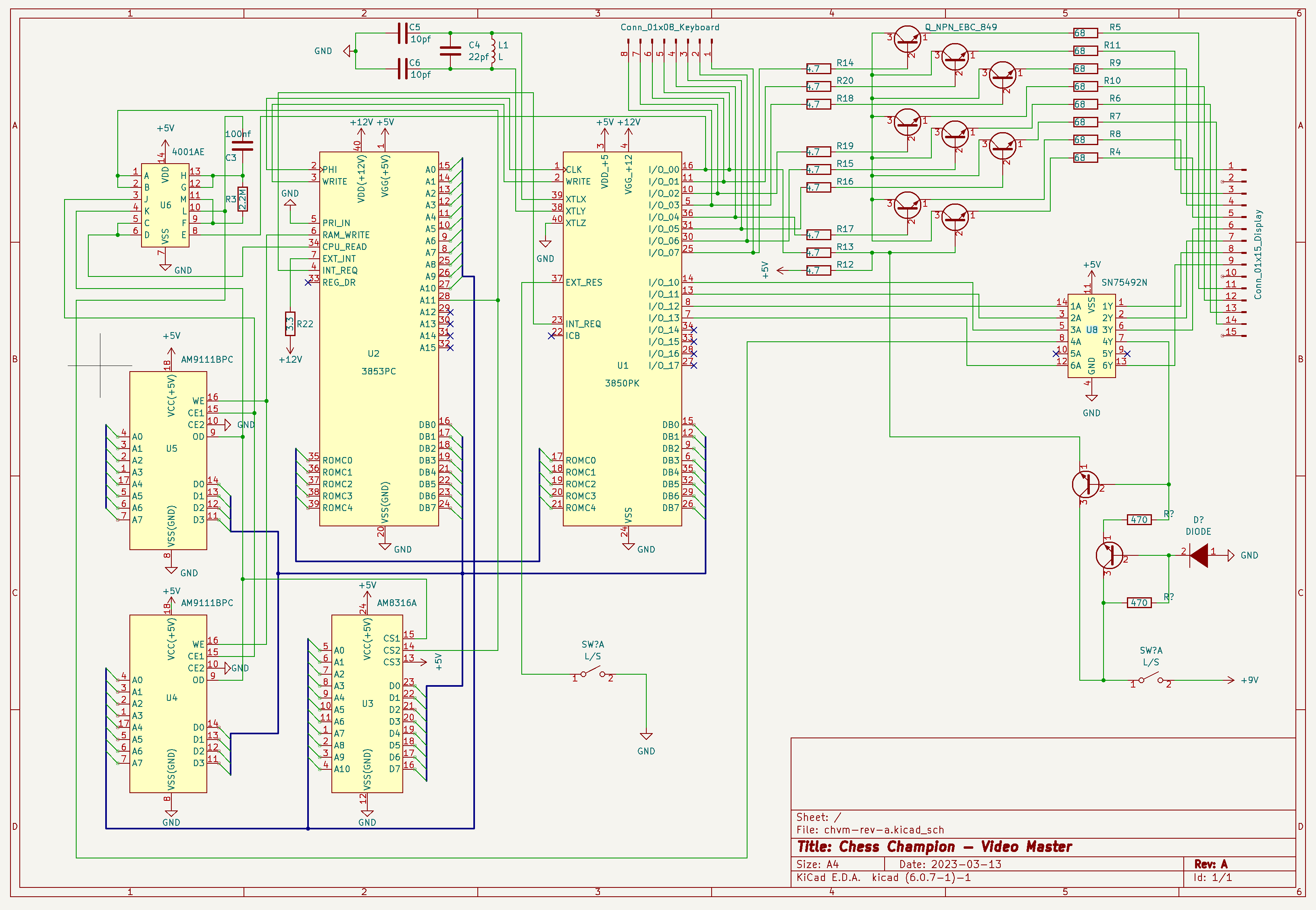Click the Rev: A field
Image resolution: width=1316 pixels, height=910 pixels.
coord(1210,864)
